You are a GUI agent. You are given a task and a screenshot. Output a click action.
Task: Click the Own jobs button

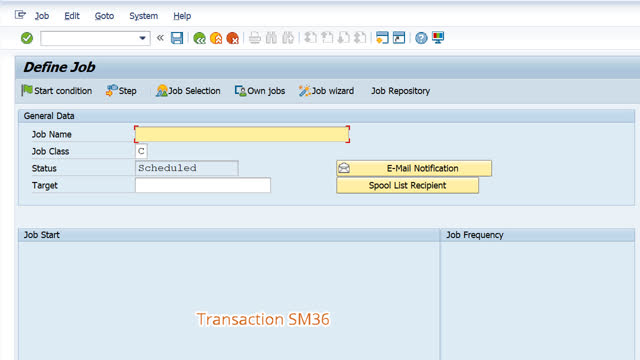[260, 91]
